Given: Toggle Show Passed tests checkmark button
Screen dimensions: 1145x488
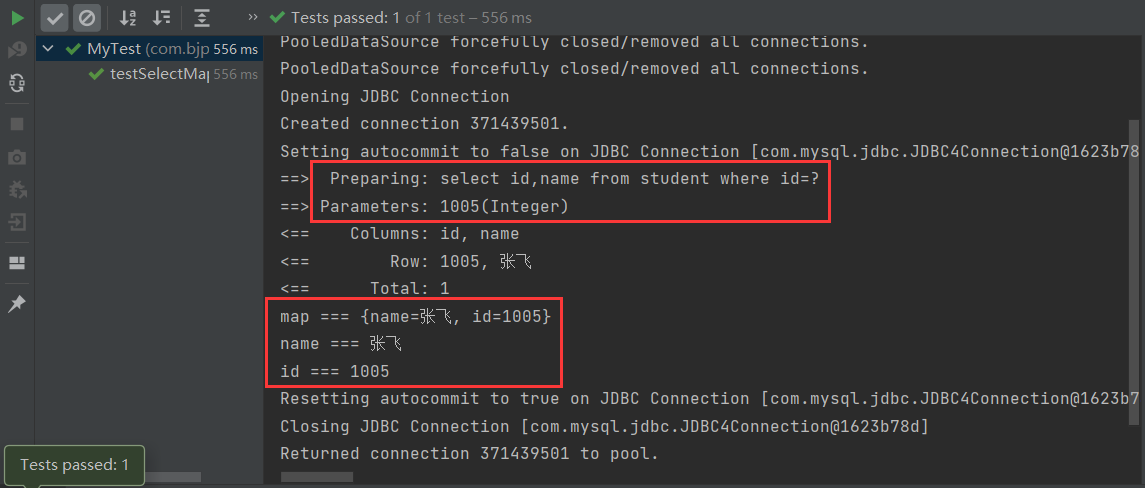Looking at the screenshot, I should click(x=56, y=17).
